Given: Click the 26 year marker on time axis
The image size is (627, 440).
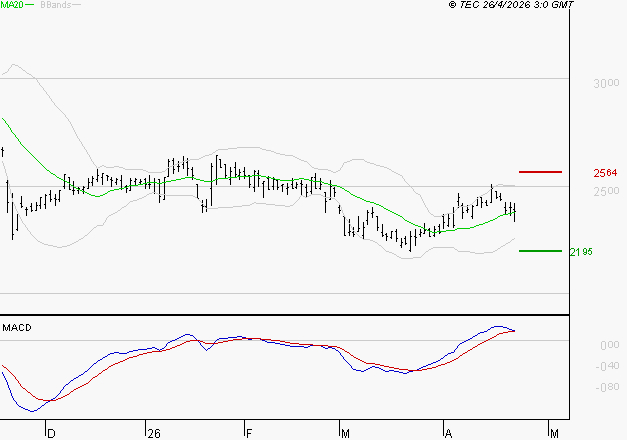Looking at the screenshot, I should tap(154, 434).
